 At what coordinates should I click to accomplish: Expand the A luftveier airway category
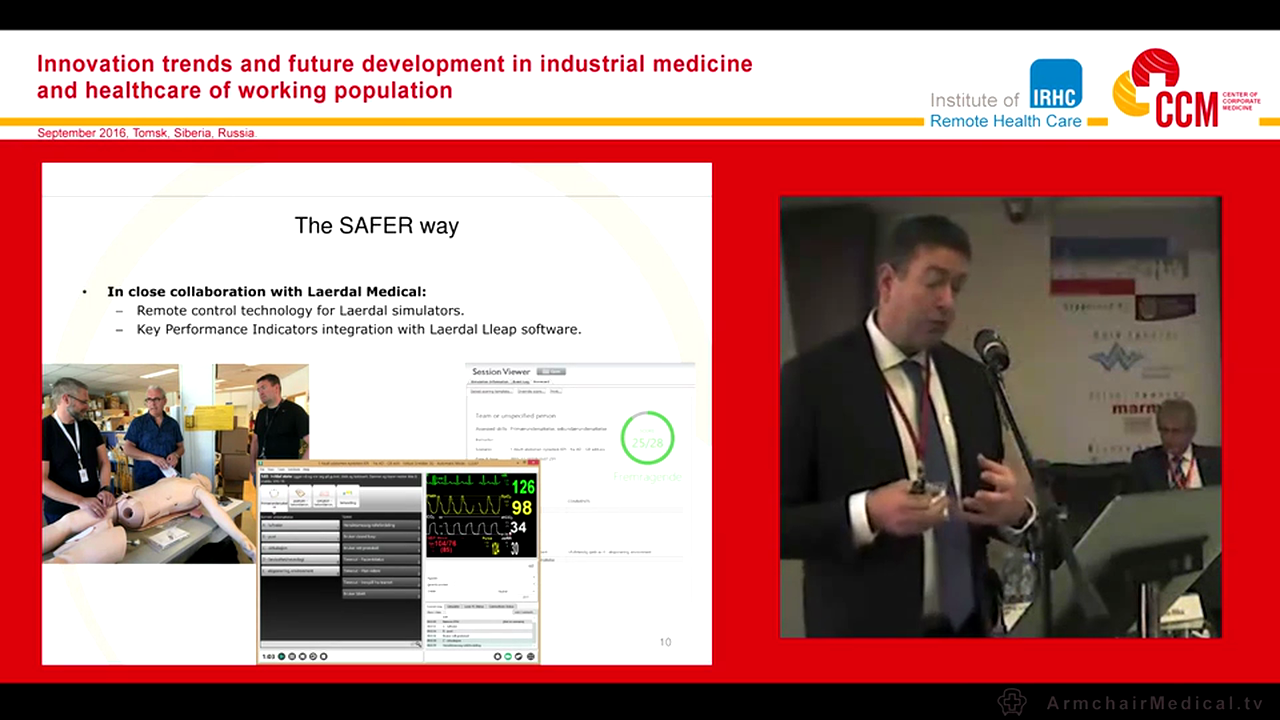tap(299, 525)
